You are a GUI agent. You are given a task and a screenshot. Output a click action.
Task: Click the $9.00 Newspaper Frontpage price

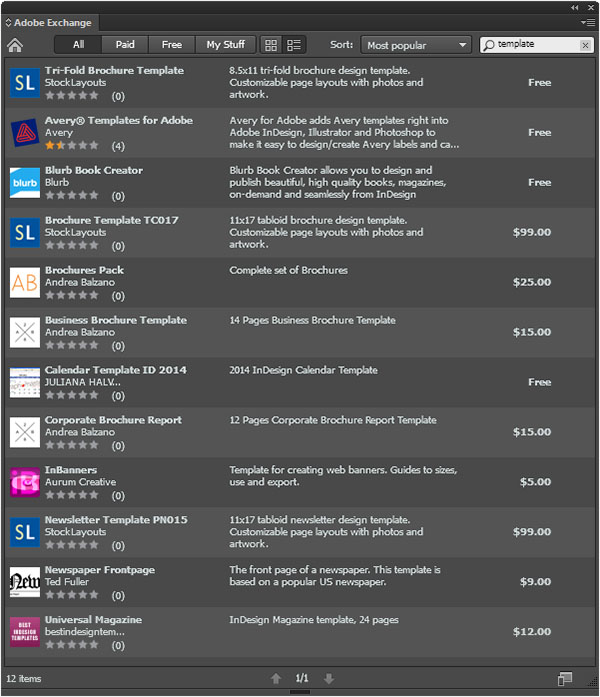[x=536, y=581]
